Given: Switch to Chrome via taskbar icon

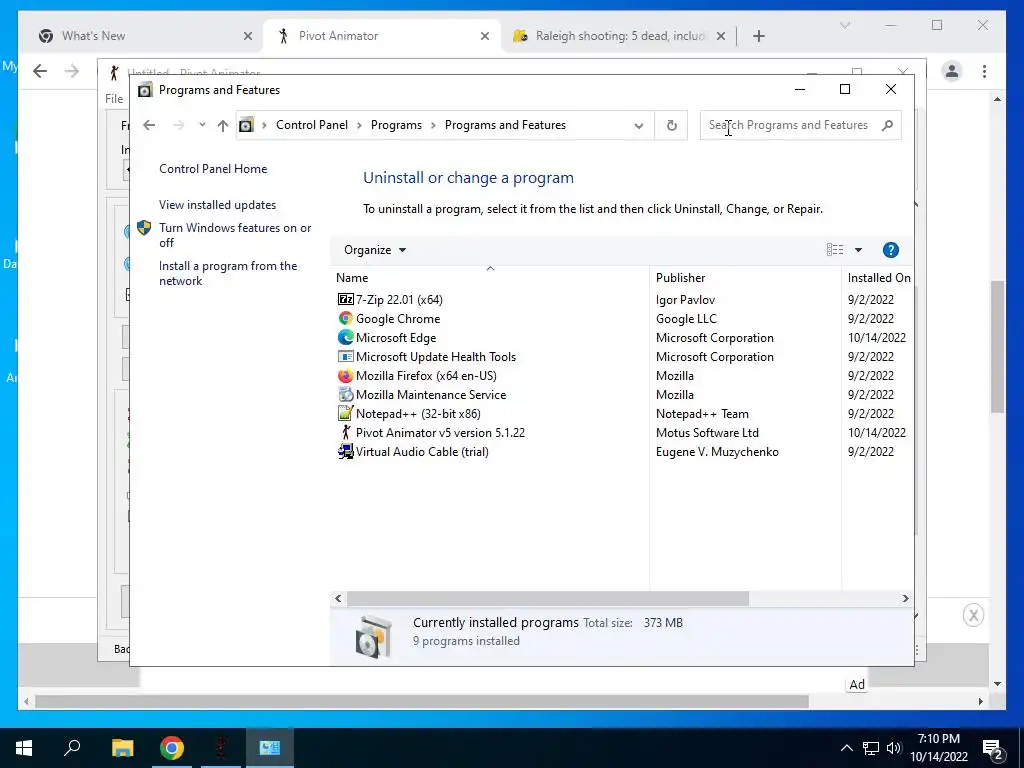Looking at the screenshot, I should tap(172, 748).
